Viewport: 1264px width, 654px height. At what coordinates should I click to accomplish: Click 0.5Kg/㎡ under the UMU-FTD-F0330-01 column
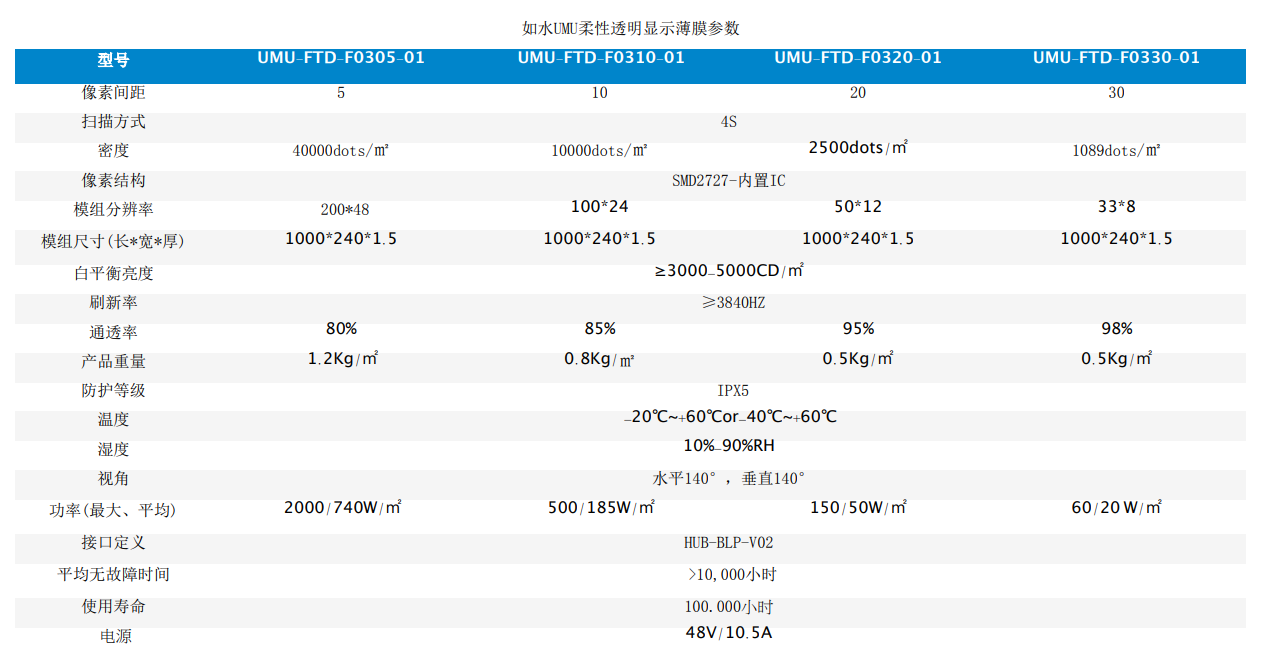[1116, 358]
